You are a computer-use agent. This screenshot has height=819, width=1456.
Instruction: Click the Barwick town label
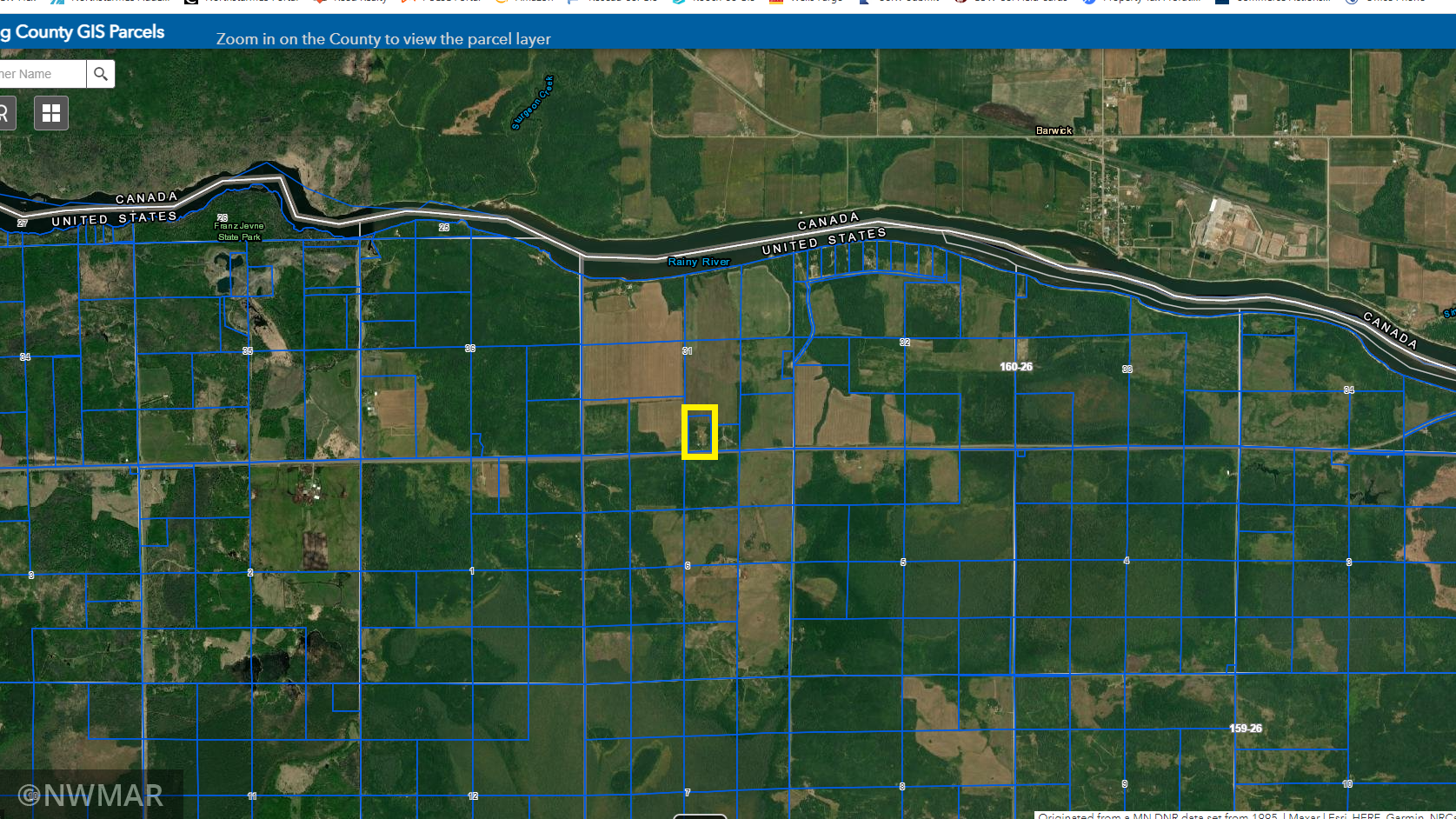[x=1054, y=130]
